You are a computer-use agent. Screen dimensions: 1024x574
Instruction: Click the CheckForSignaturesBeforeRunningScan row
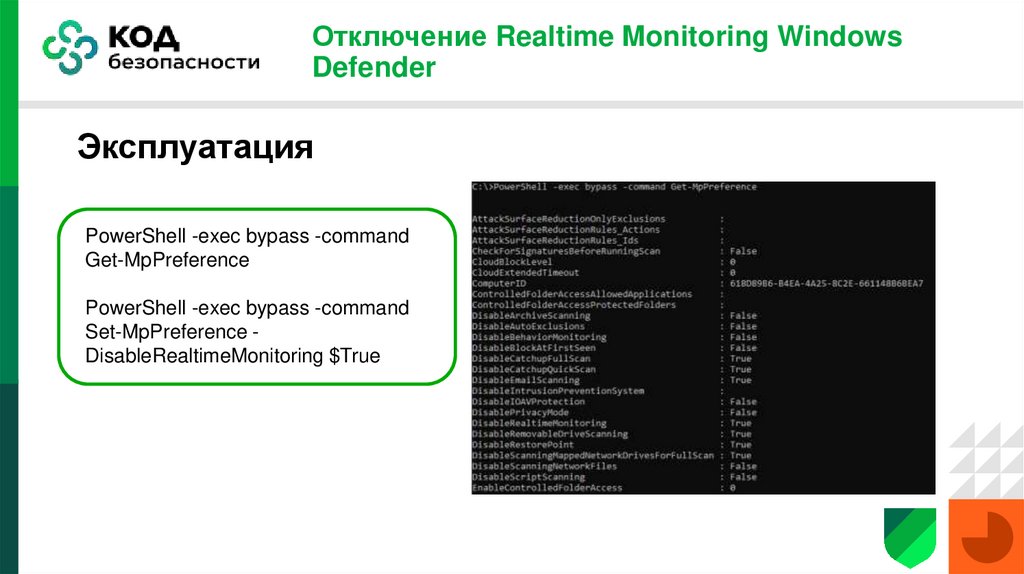(615, 251)
